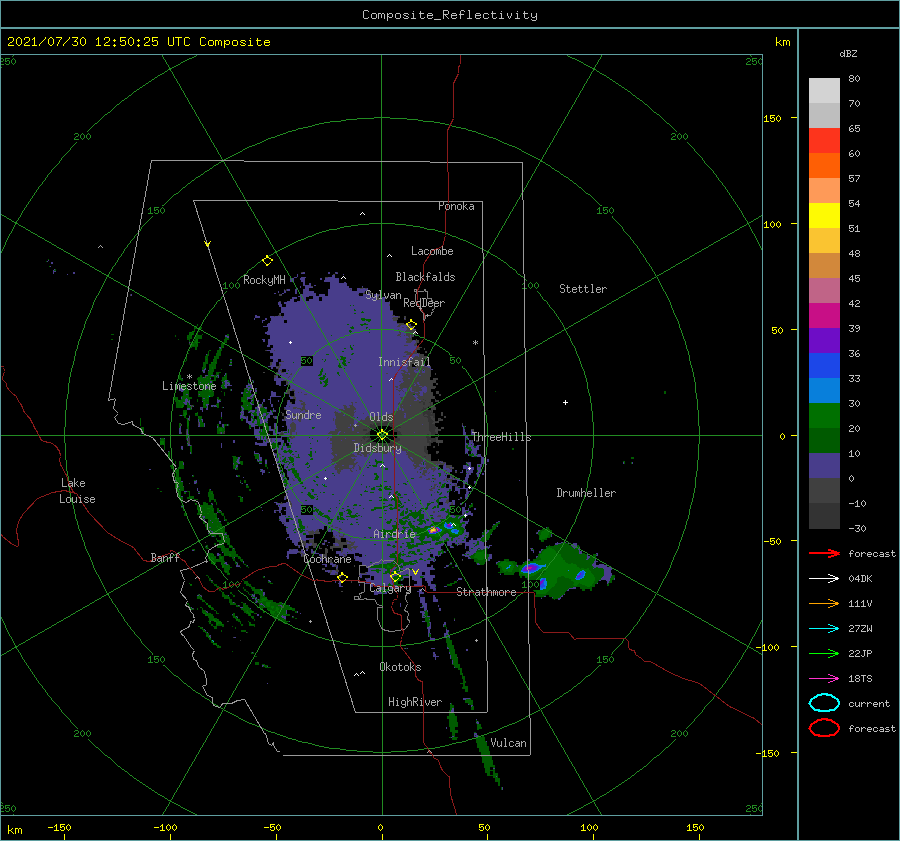900x841 pixels.
Task: Click the asterisk marker near Limestone
Action: 189,377
